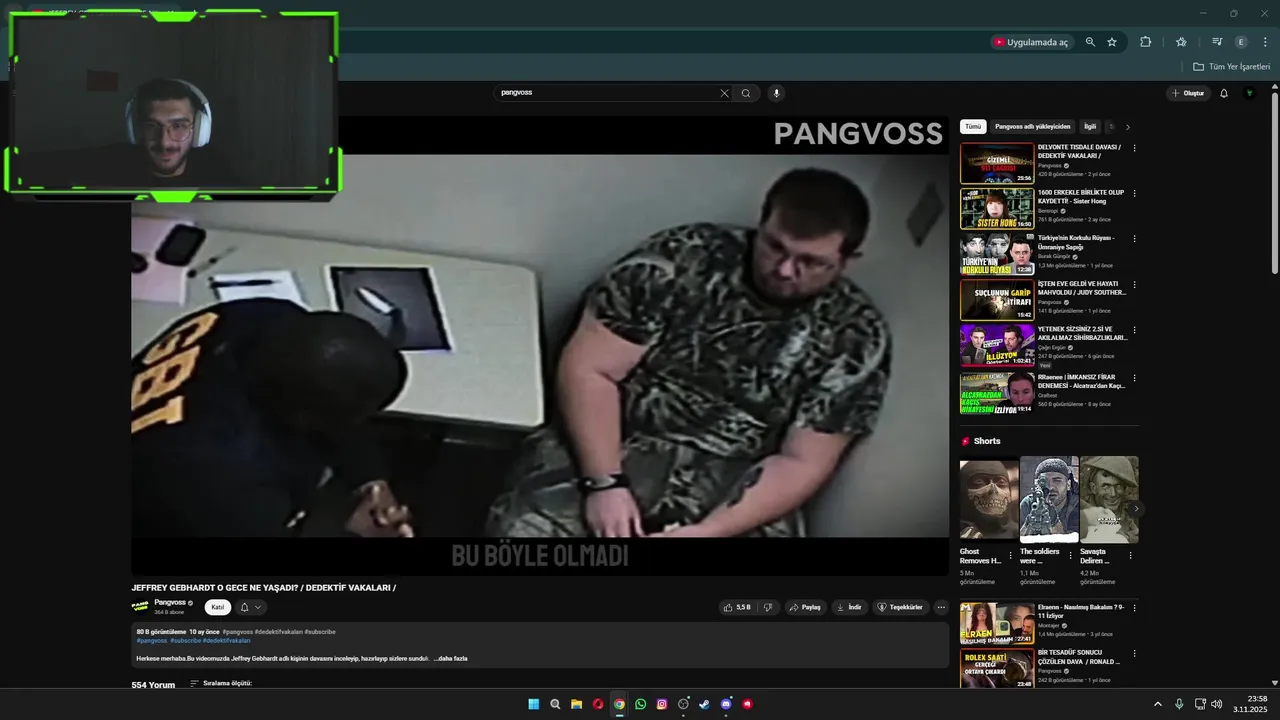1280x720 pixels.
Task: Click the Katıl join button
Action: pyautogui.click(x=218, y=607)
